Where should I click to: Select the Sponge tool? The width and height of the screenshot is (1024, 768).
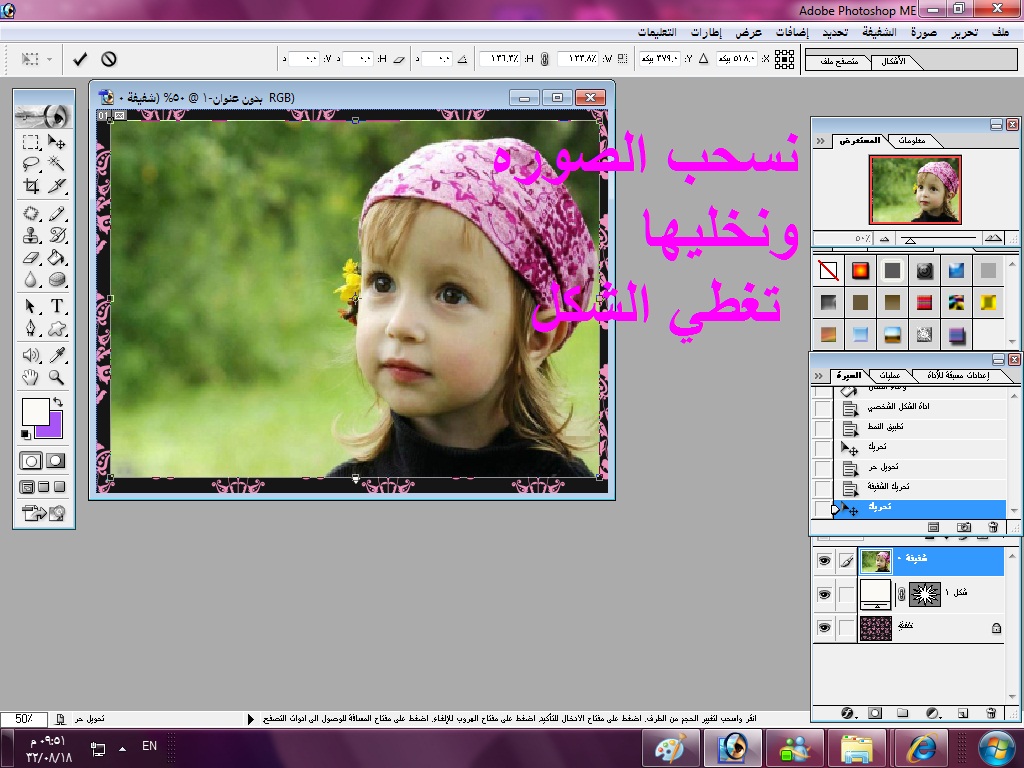tap(57, 280)
